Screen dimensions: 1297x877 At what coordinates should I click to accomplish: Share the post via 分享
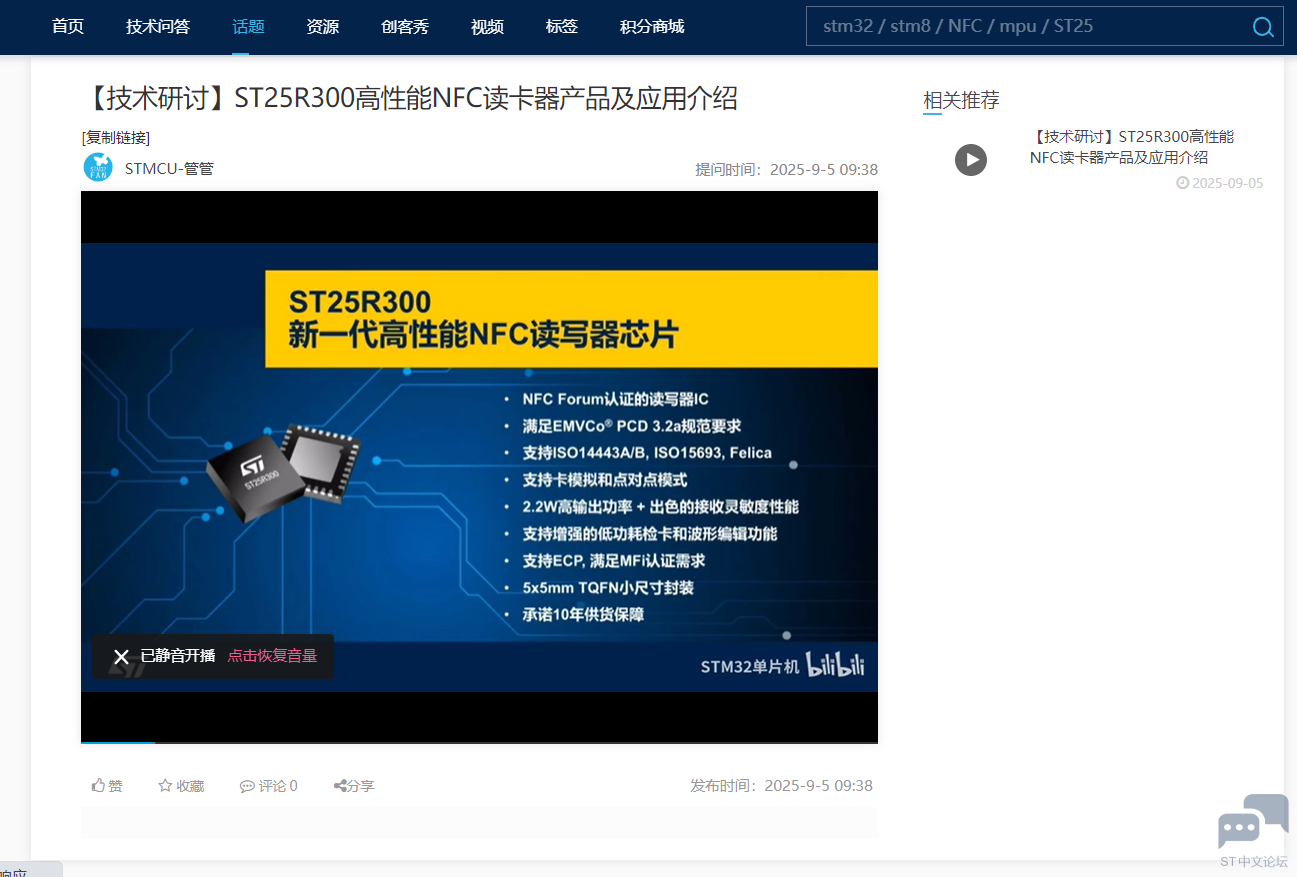click(354, 786)
